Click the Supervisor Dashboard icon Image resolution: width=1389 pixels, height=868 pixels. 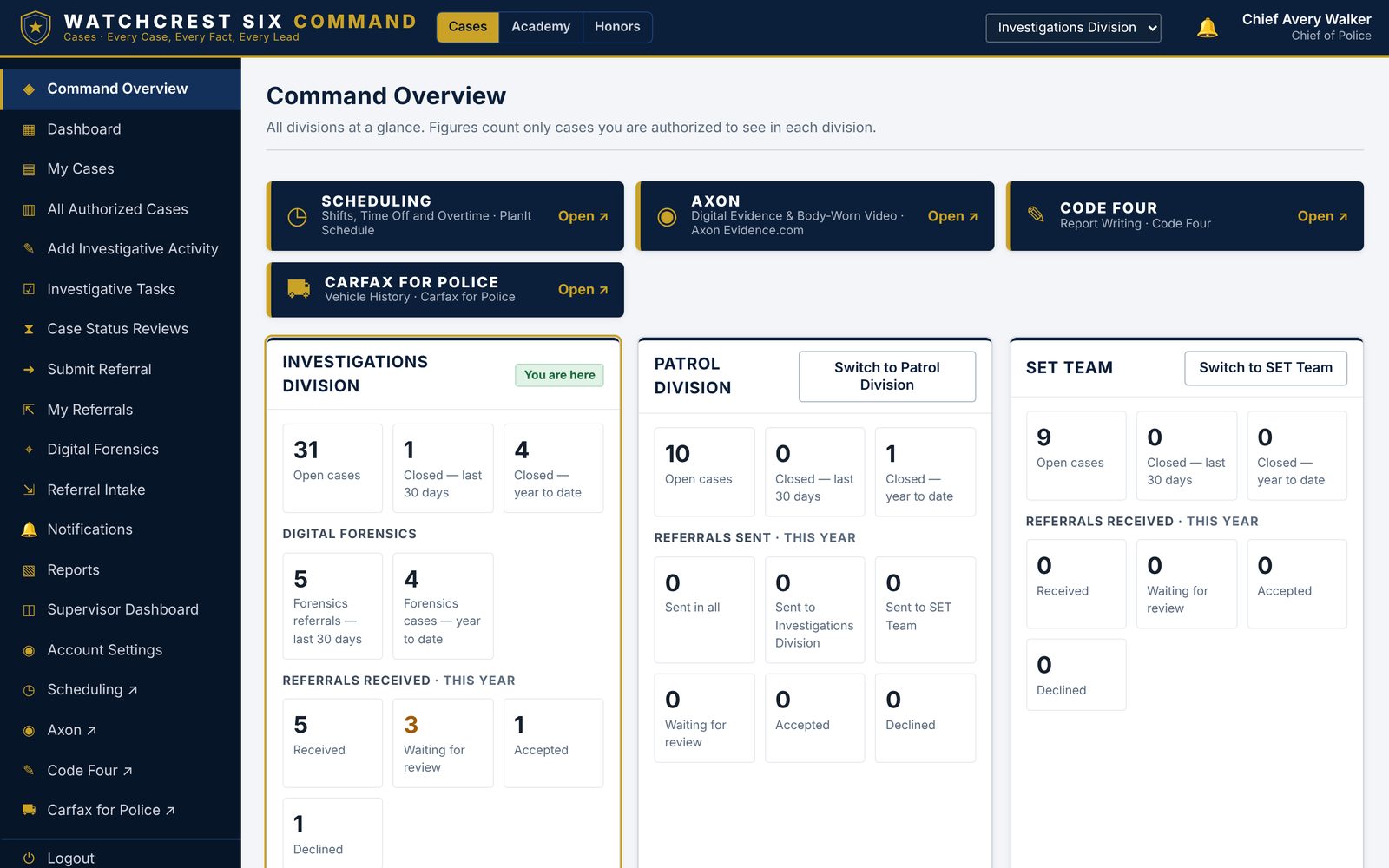[x=29, y=610]
